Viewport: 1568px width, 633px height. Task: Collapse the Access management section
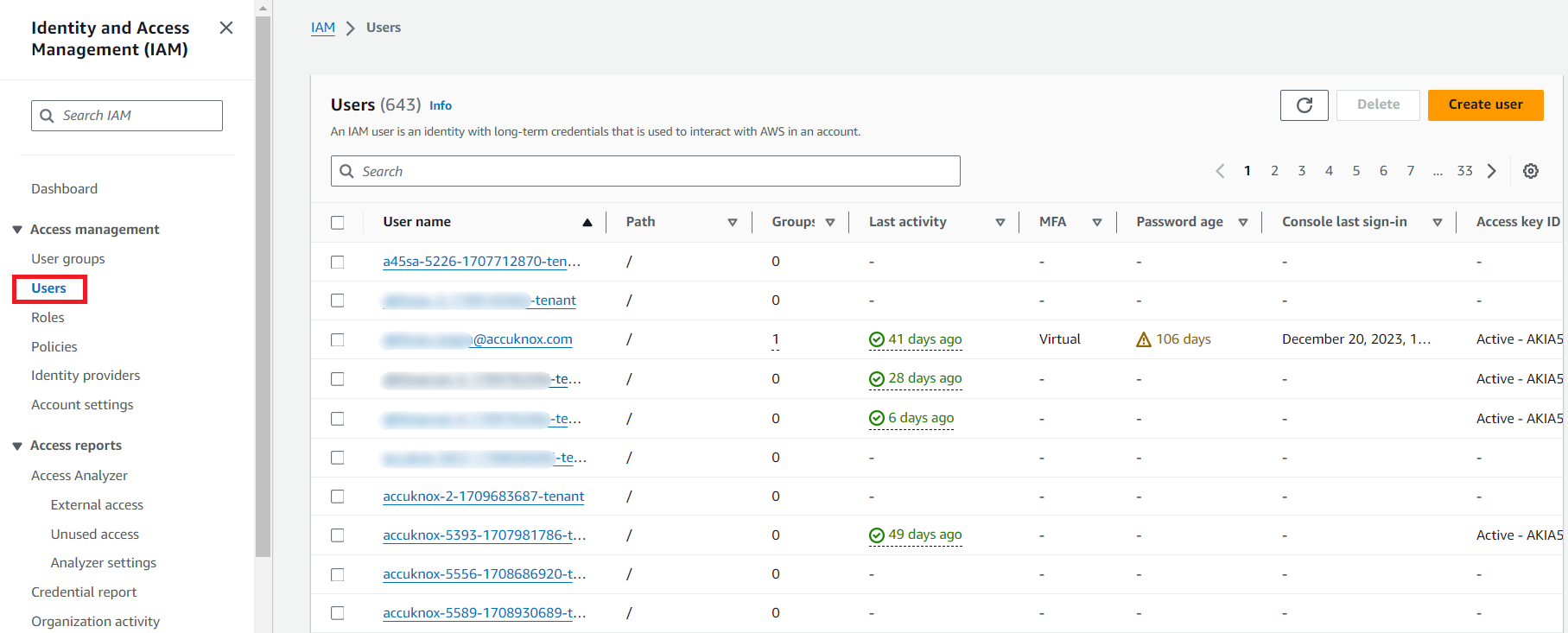coord(17,230)
